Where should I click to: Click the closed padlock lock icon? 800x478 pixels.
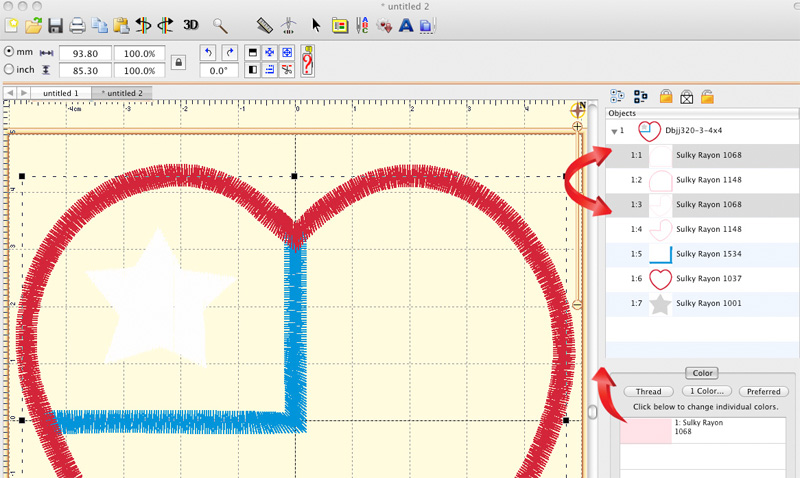tap(666, 96)
